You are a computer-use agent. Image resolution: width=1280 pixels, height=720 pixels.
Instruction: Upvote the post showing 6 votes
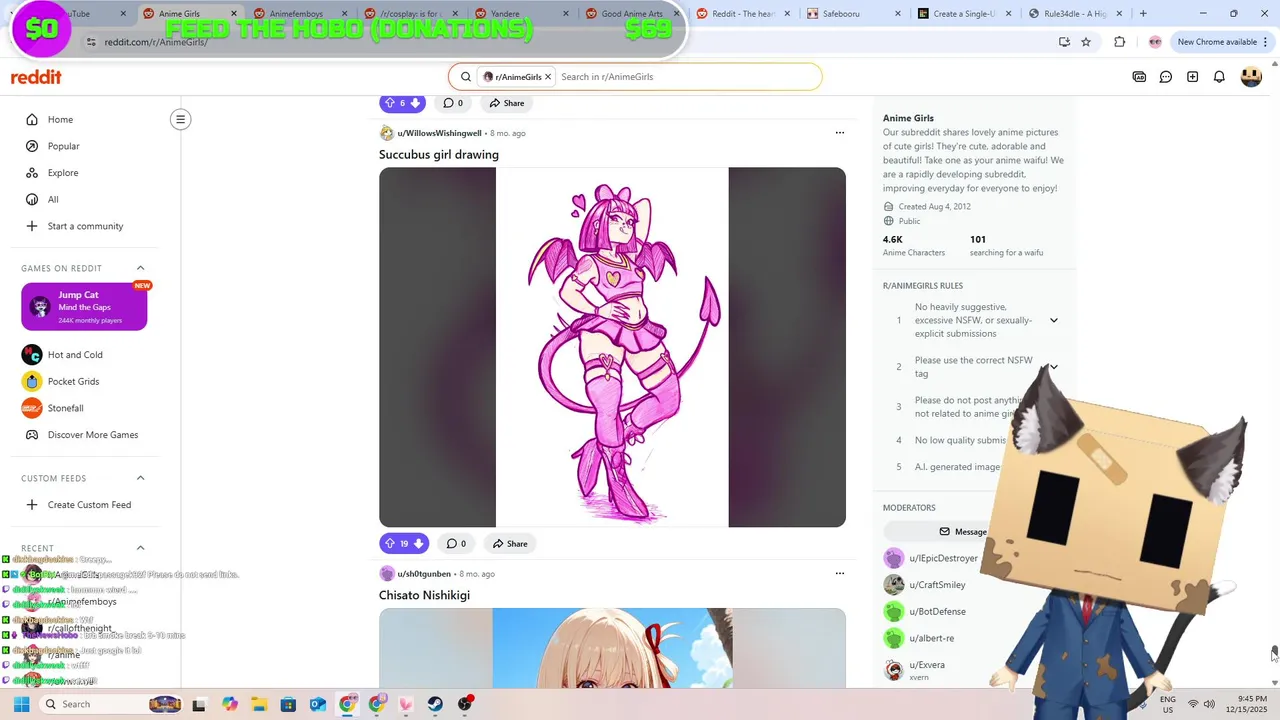pos(389,103)
